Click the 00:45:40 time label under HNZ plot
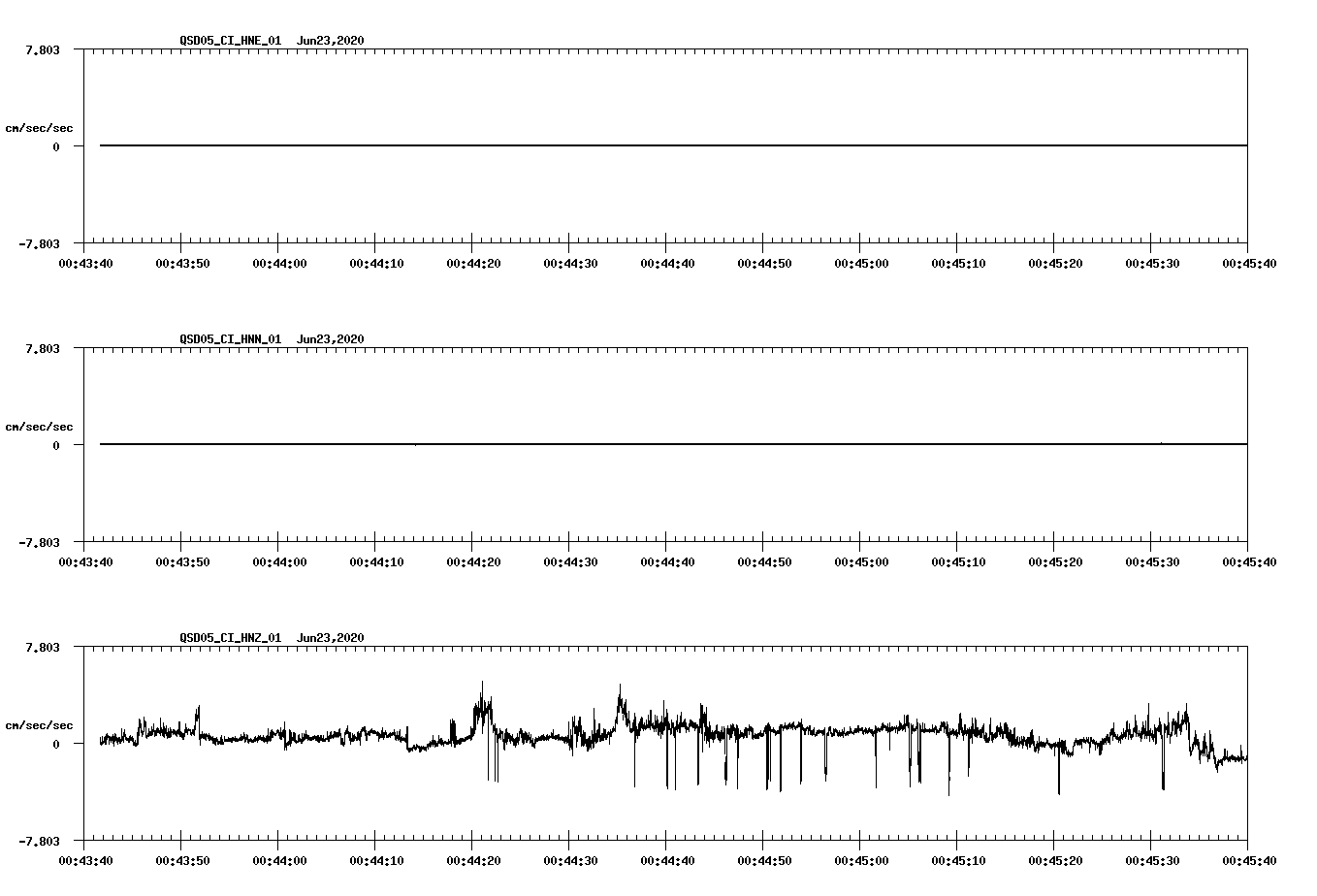Screen dimensions: 1317x896 tap(1249, 860)
